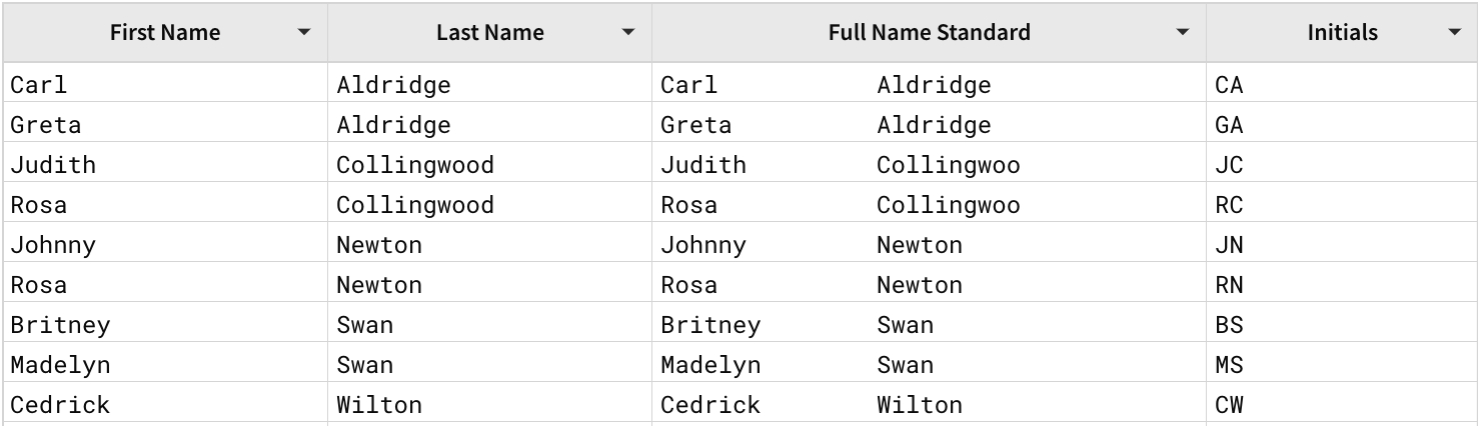Open the Initials column filter dropdown

[x=1454, y=33]
